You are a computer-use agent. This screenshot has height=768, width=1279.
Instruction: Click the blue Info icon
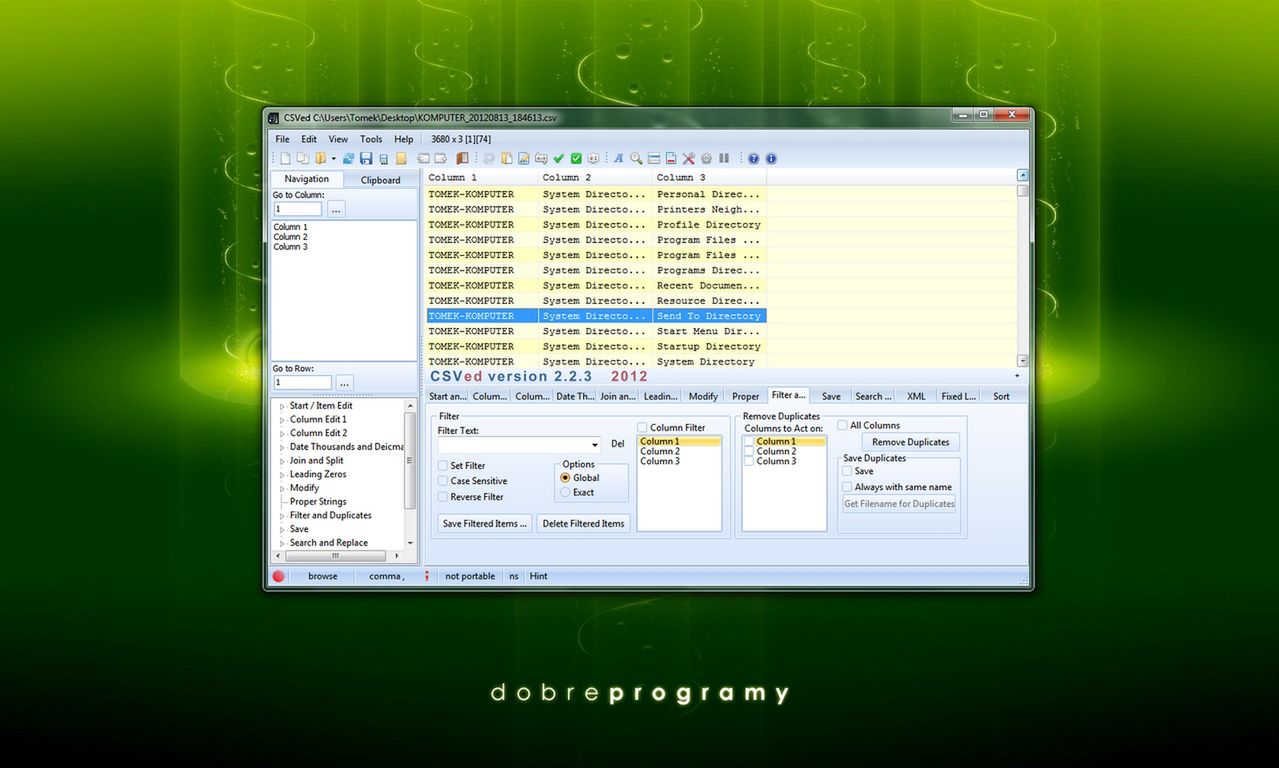tap(771, 158)
